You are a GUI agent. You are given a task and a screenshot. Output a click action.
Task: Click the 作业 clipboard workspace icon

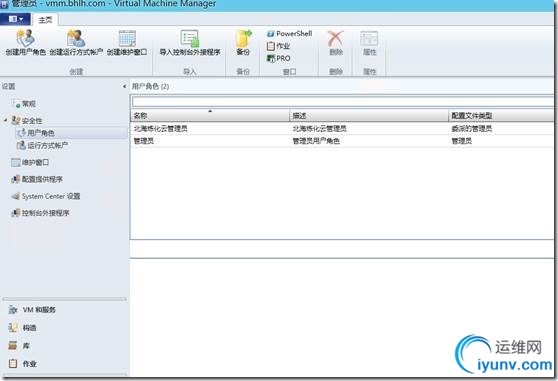13,364
